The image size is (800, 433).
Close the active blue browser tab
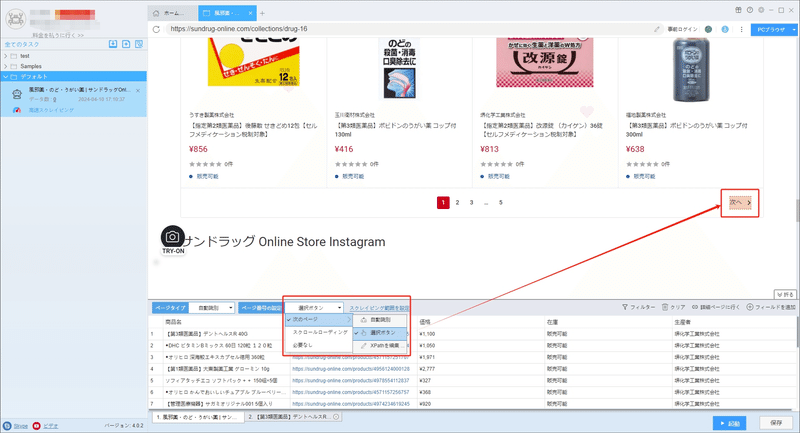(x=250, y=13)
